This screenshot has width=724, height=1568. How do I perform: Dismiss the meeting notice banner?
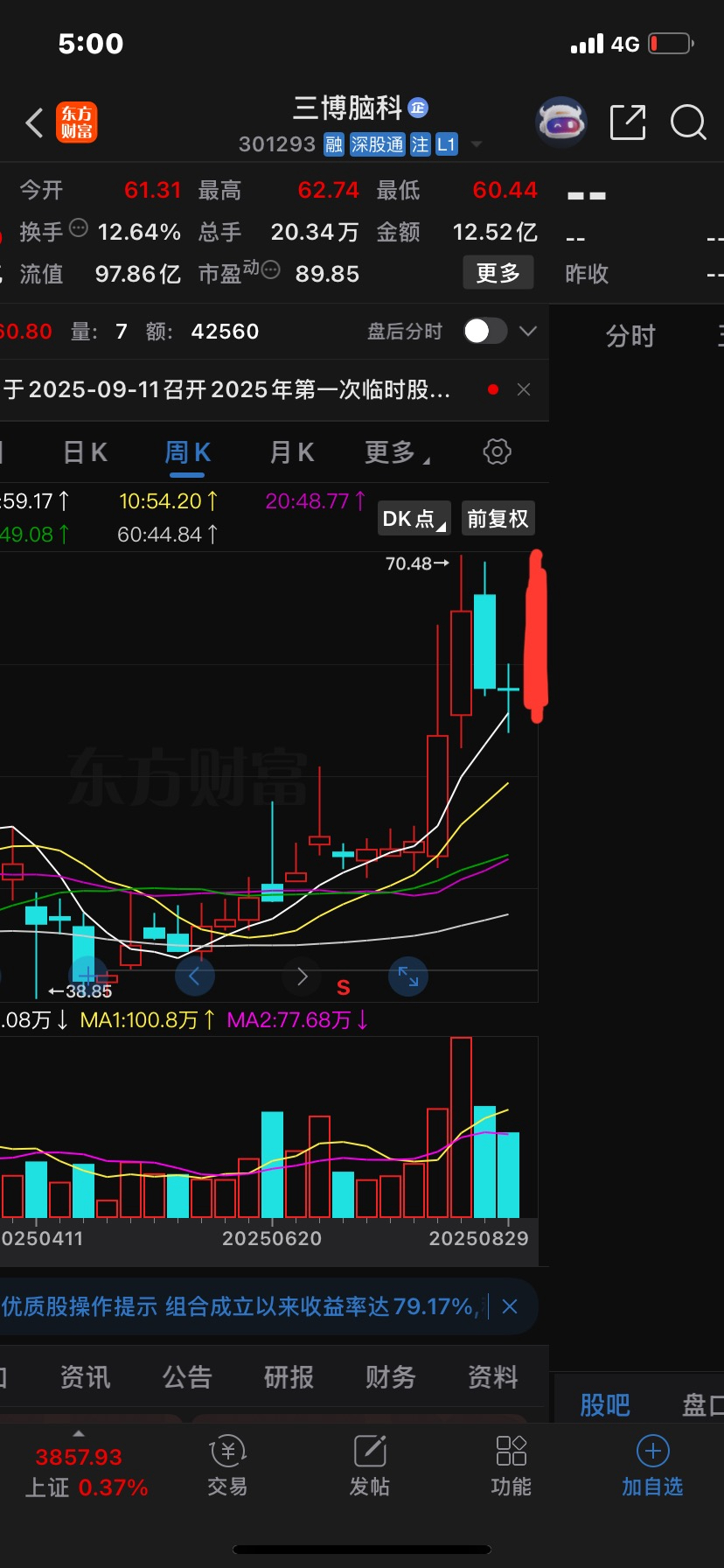pyautogui.click(x=524, y=389)
